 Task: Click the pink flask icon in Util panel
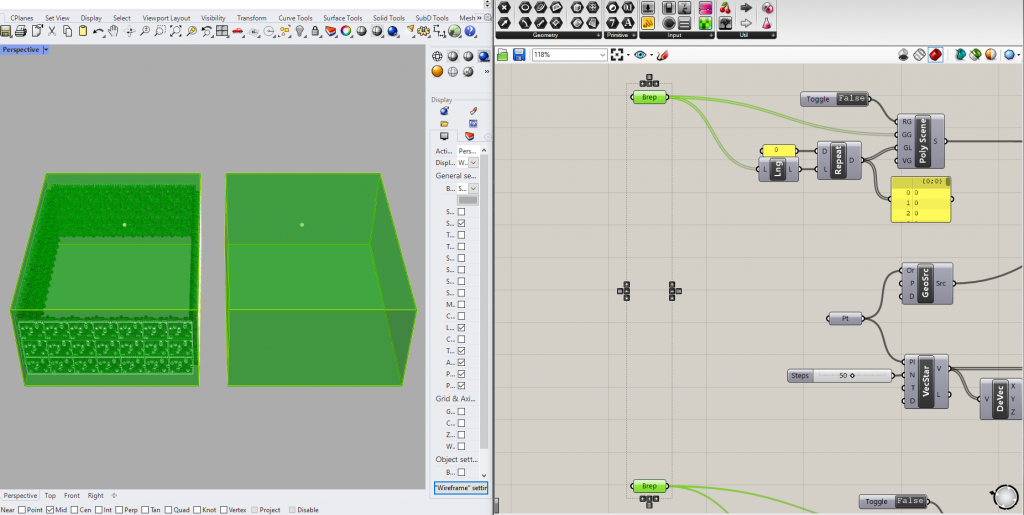[767, 23]
